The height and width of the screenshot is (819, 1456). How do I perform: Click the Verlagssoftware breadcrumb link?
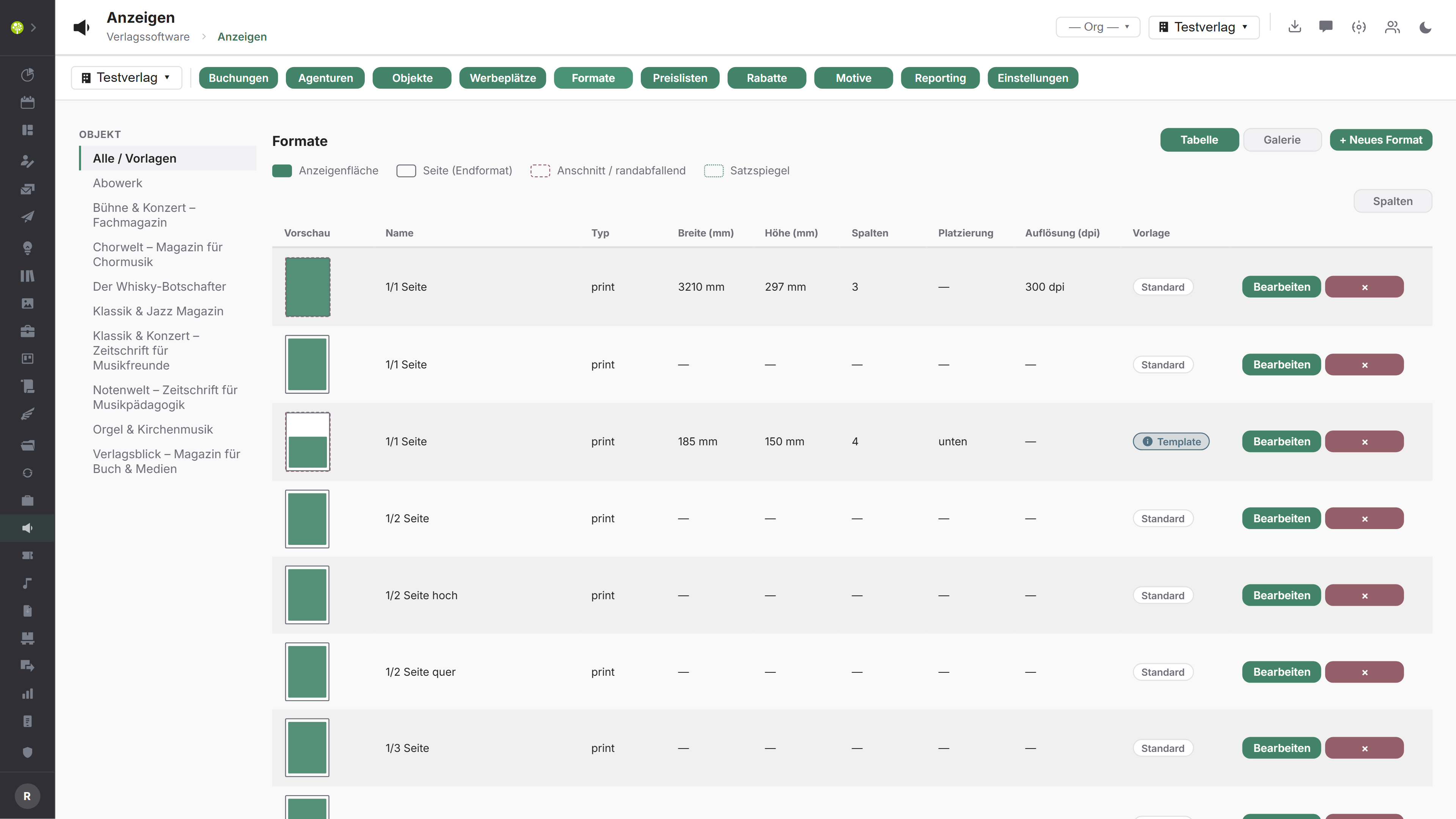[148, 37]
